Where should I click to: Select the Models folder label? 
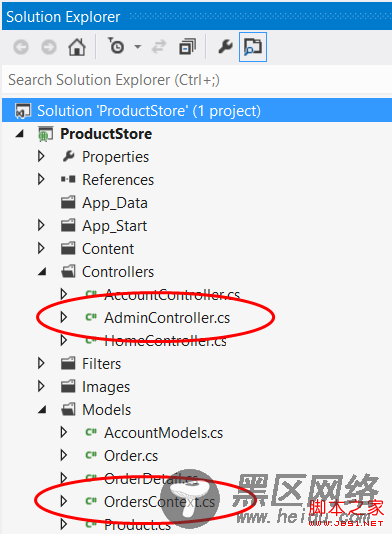coord(107,410)
